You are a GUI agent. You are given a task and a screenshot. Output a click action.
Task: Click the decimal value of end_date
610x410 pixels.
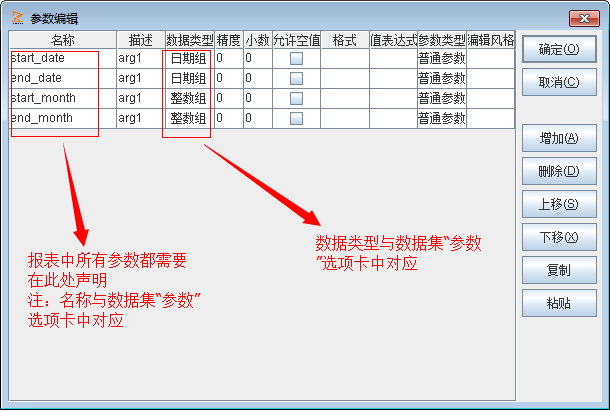258,78
